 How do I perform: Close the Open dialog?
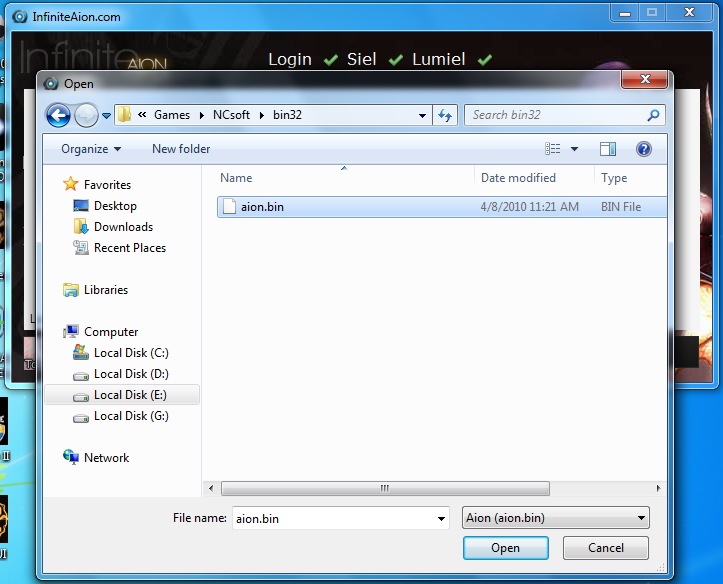(x=645, y=79)
